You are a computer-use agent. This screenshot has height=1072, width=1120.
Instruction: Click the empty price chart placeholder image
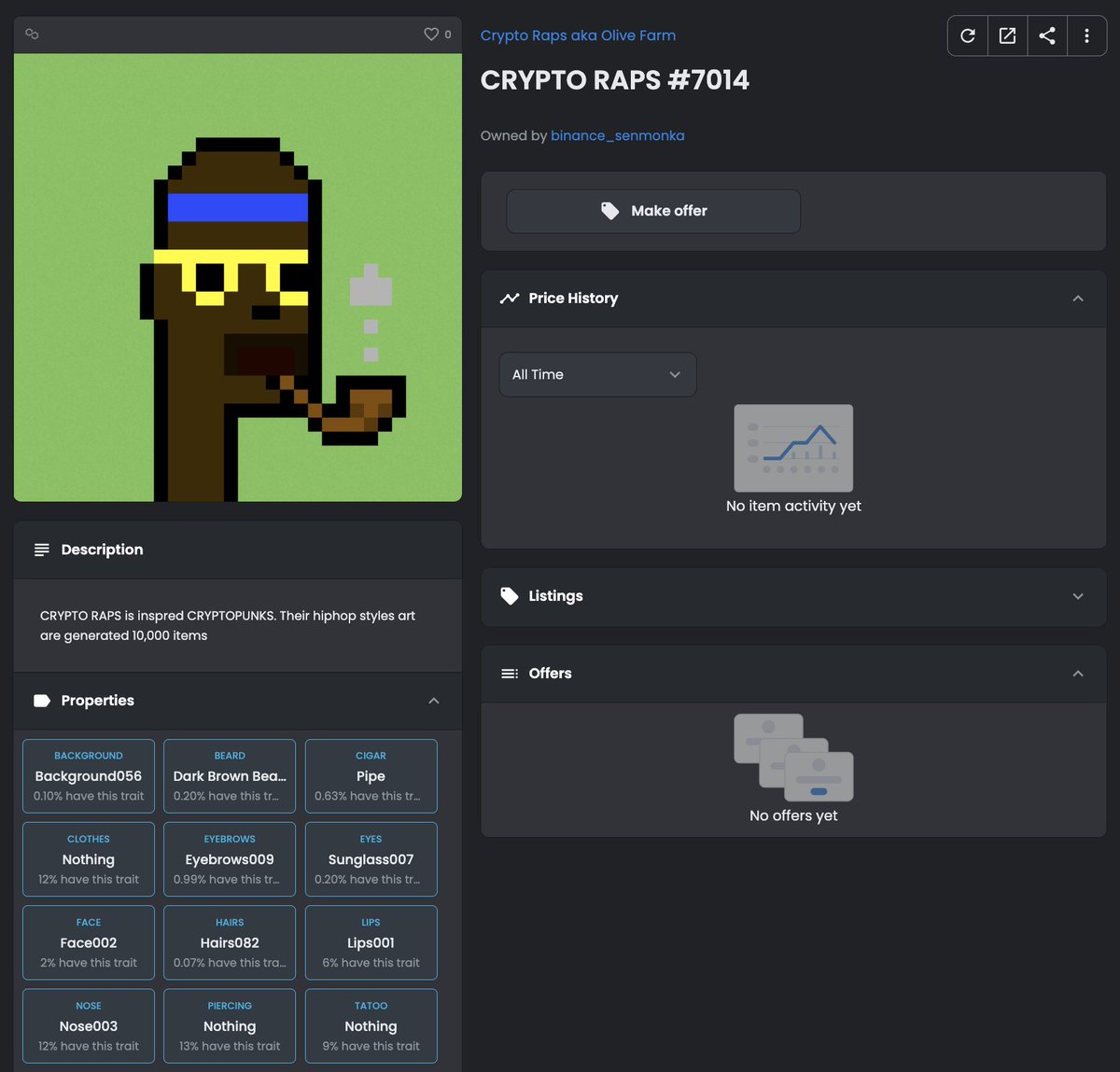point(793,448)
